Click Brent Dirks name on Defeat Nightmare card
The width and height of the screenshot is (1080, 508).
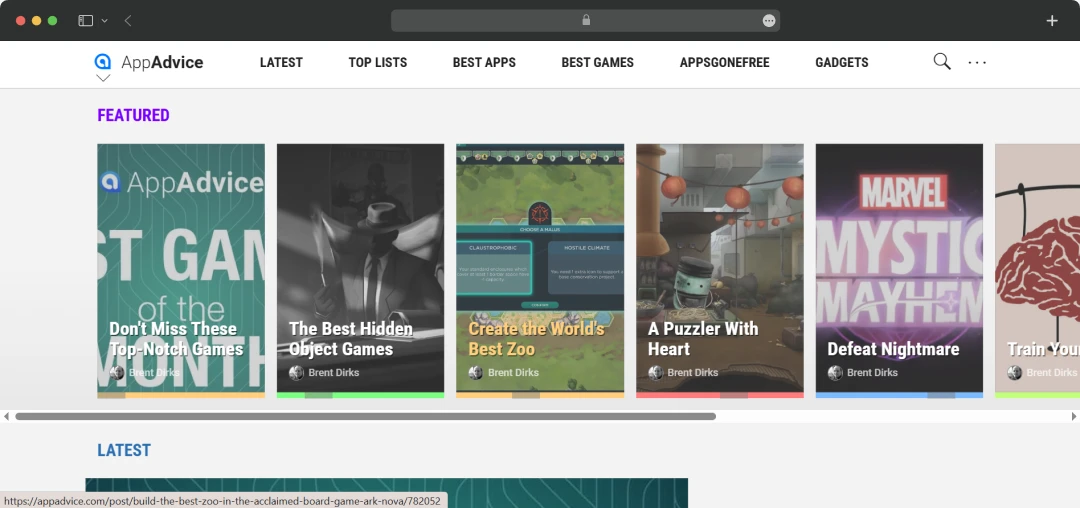872,372
